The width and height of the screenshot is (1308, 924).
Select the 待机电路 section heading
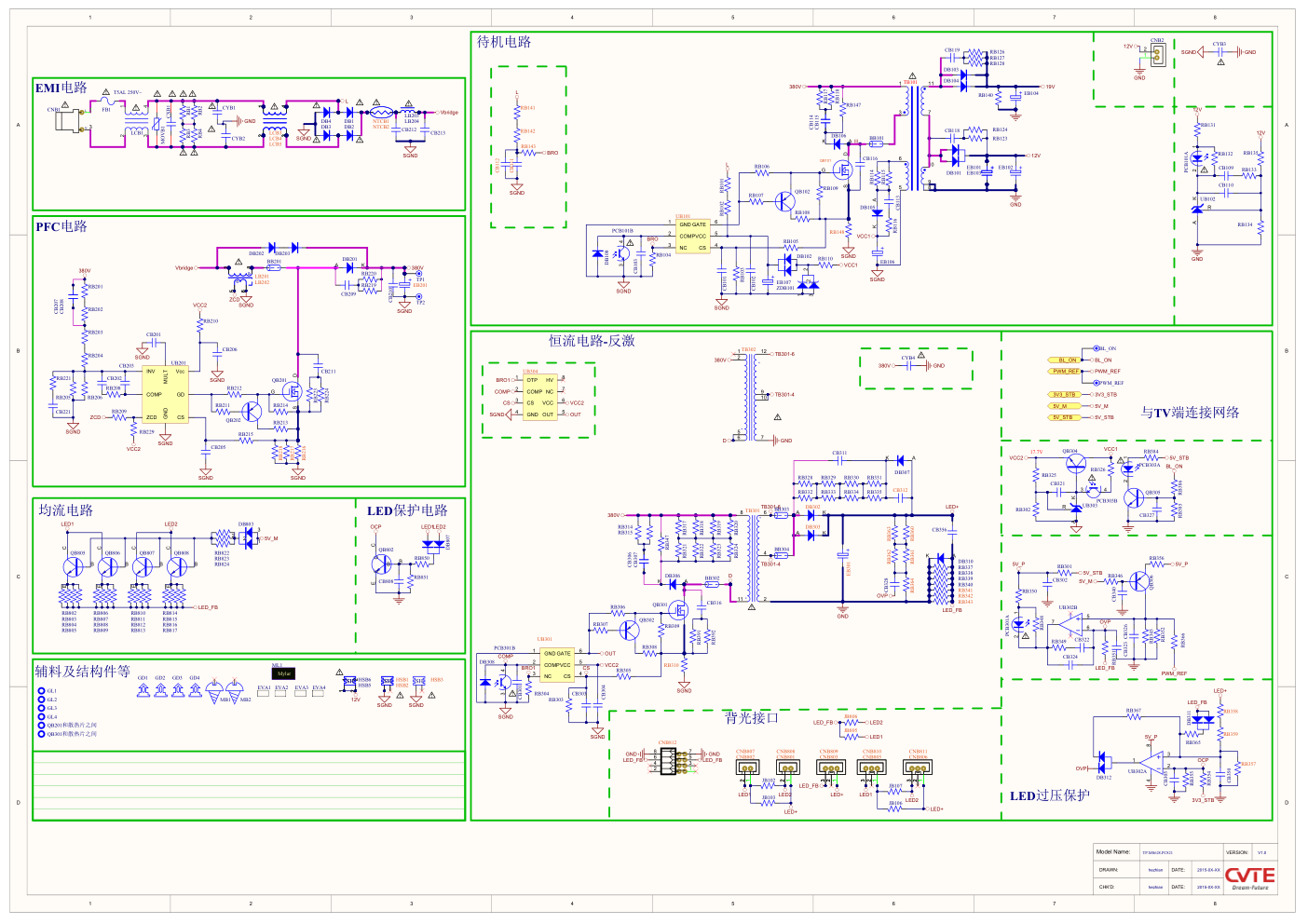pyautogui.click(x=504, y=42)
